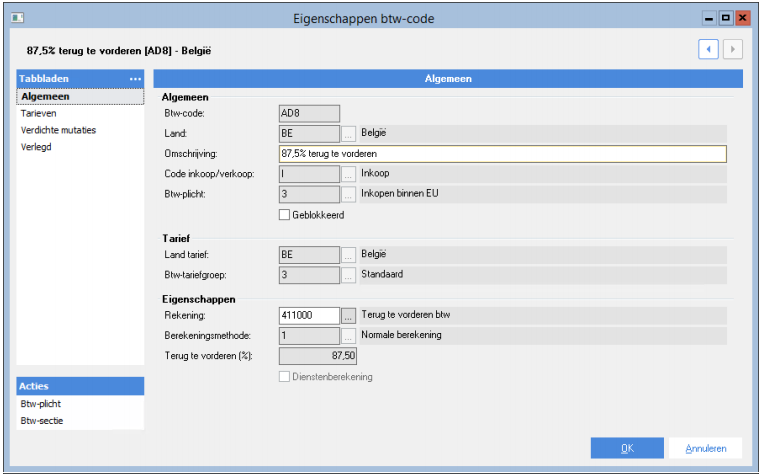Image resolution: width=760 pixels, height=474 pixels.
Task: Click the Land tarief field BE
Action: point(309,255)
